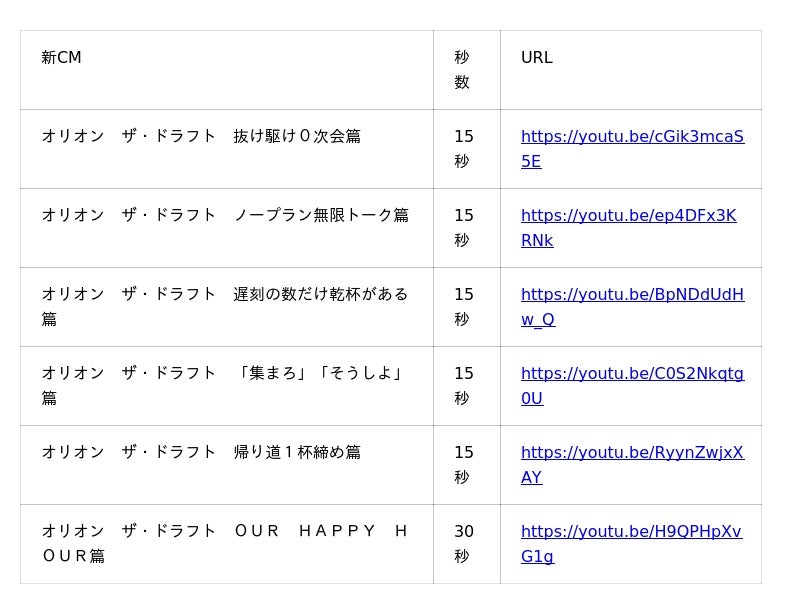Click the 「集まろ」「そうしよ」篇 title cell
Viewport: 800px width, 614px height.
coord(226,386)
